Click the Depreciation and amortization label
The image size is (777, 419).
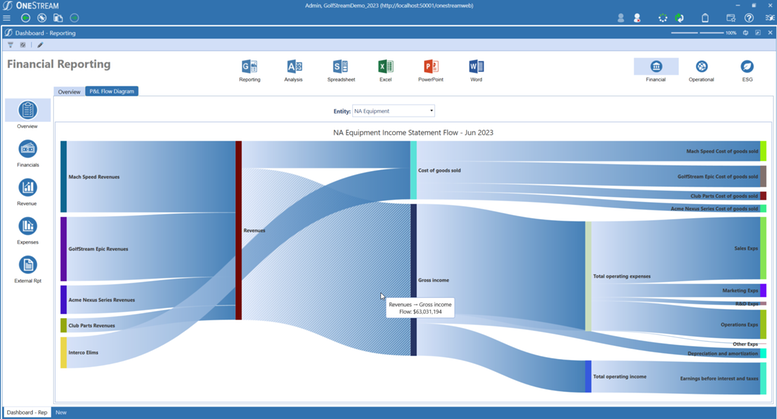click(x=723, y=354)
